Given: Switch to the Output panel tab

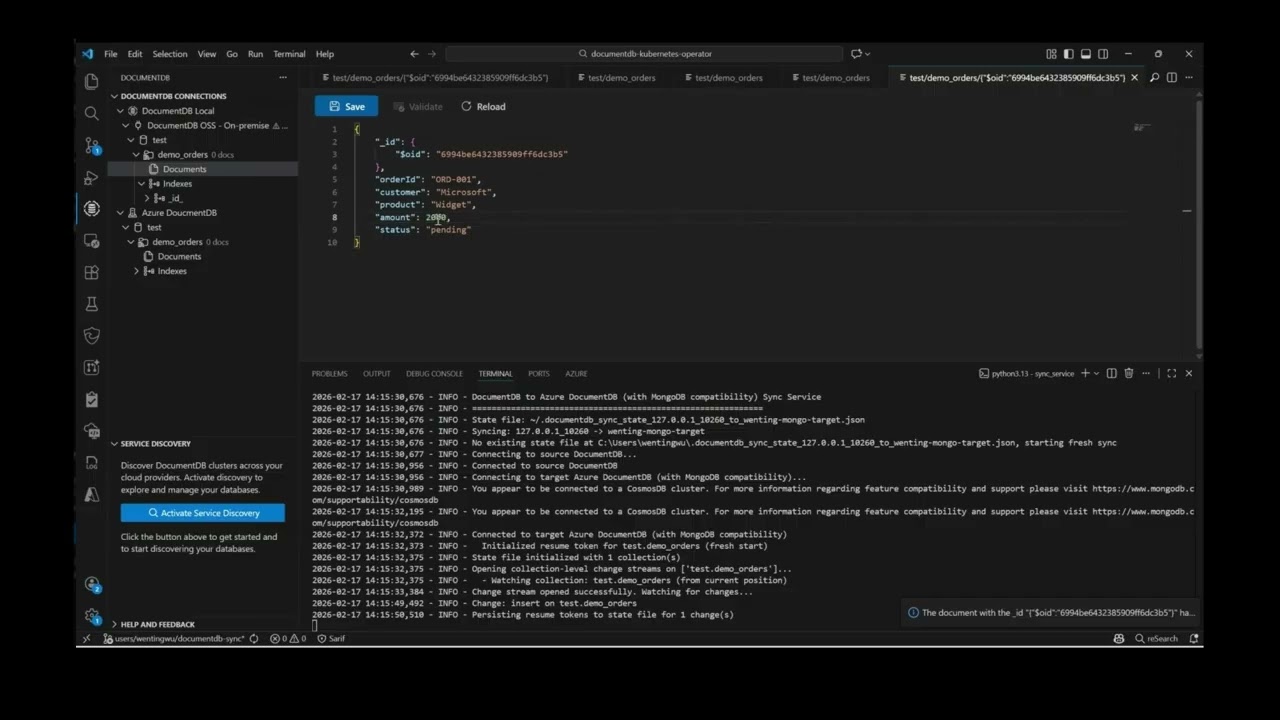Looking at the screenshot, I should tap(377, 373).
